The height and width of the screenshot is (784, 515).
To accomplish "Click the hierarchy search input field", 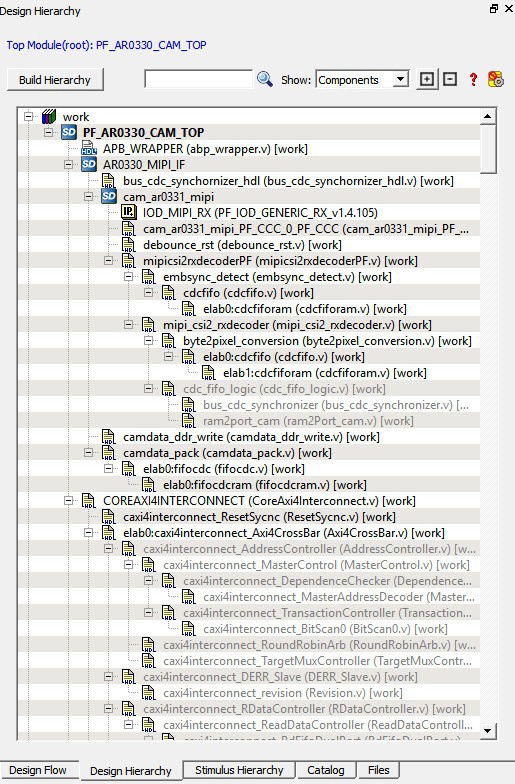I will coord(198,79).
